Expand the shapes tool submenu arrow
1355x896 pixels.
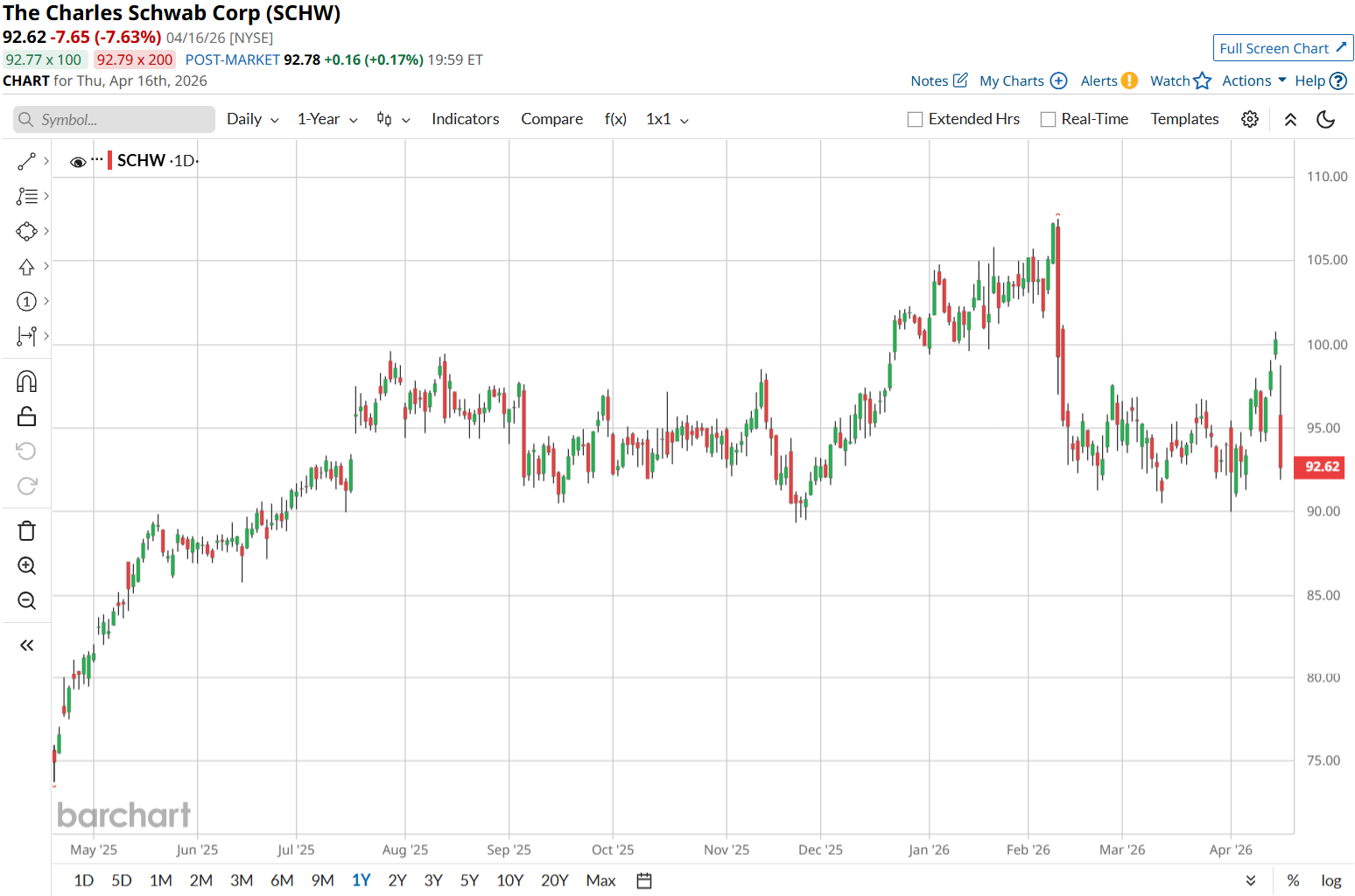[46, 231]
